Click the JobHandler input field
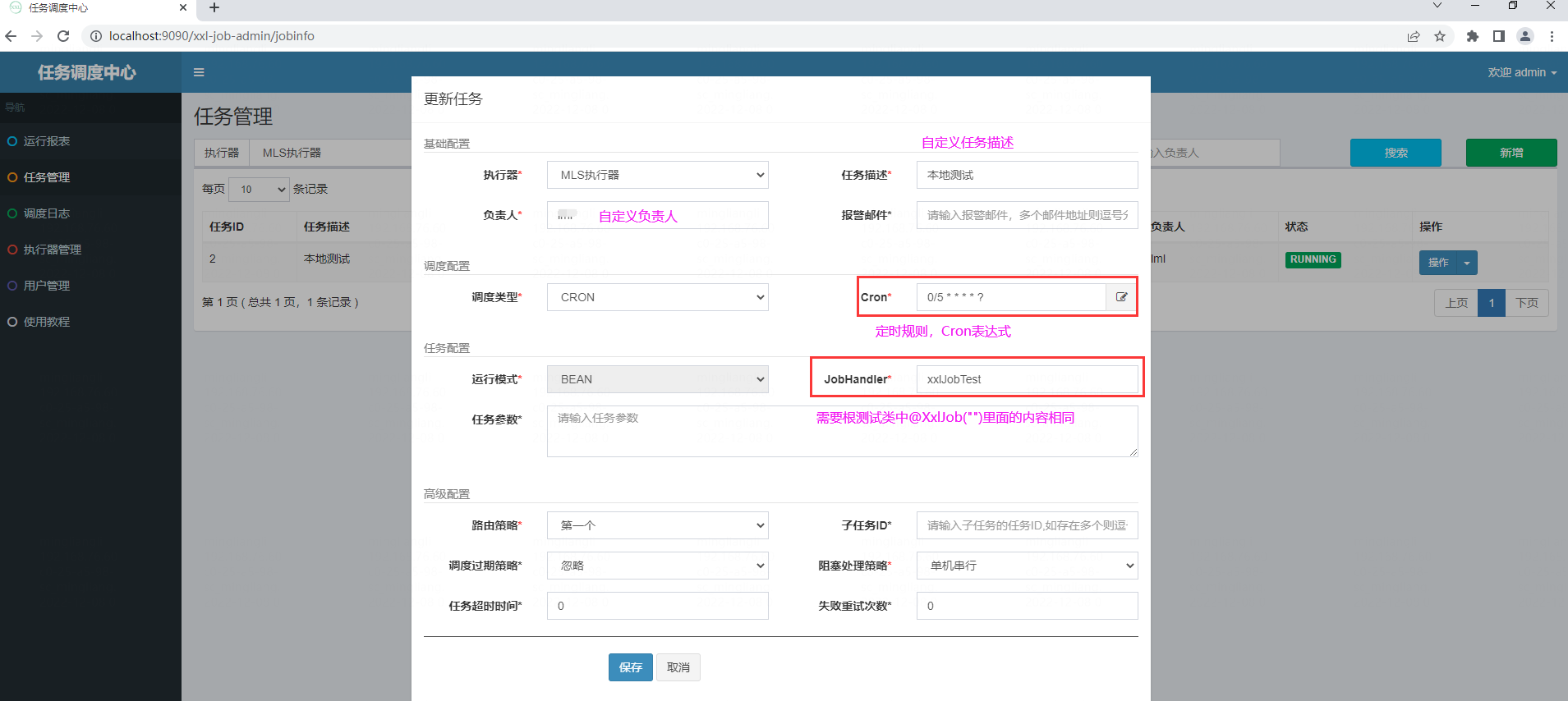Viewport: 1568px width, 701px height. click(x=1028, y=379)
